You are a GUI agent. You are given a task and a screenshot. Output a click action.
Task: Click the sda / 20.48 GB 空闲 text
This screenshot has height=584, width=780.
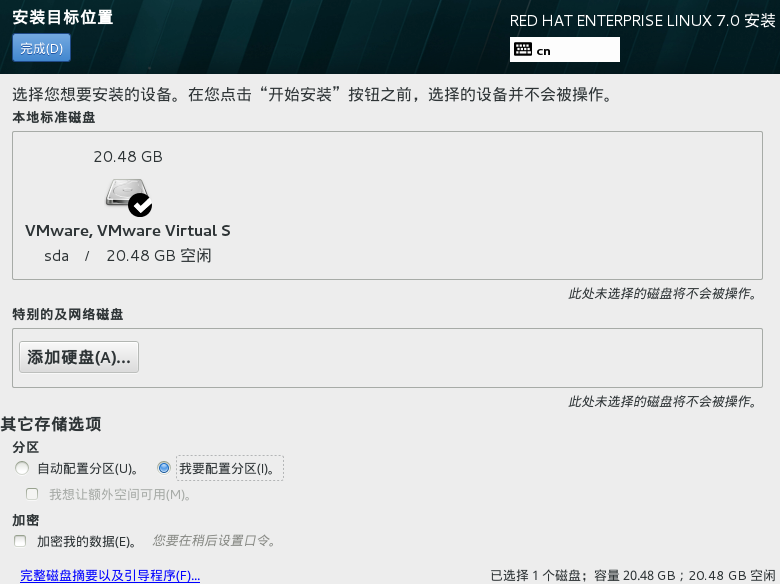point(128,256)
